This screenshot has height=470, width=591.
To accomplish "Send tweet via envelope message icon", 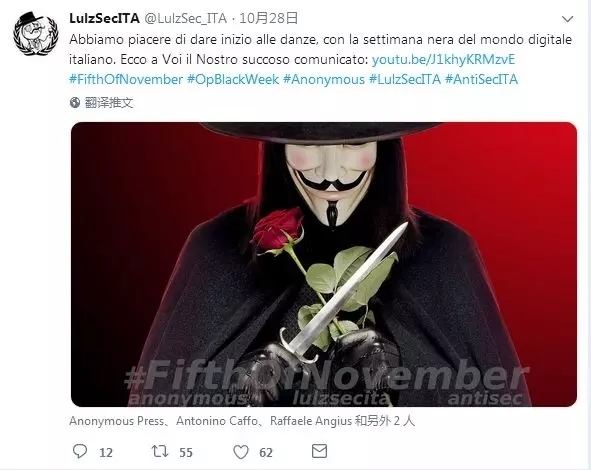I will pos(319,451).
